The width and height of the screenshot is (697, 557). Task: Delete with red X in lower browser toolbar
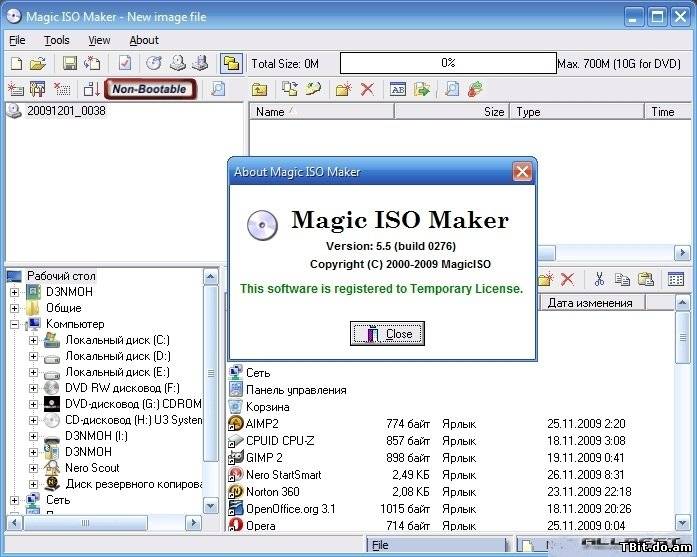pyautogui.click(x=567, y=279)
